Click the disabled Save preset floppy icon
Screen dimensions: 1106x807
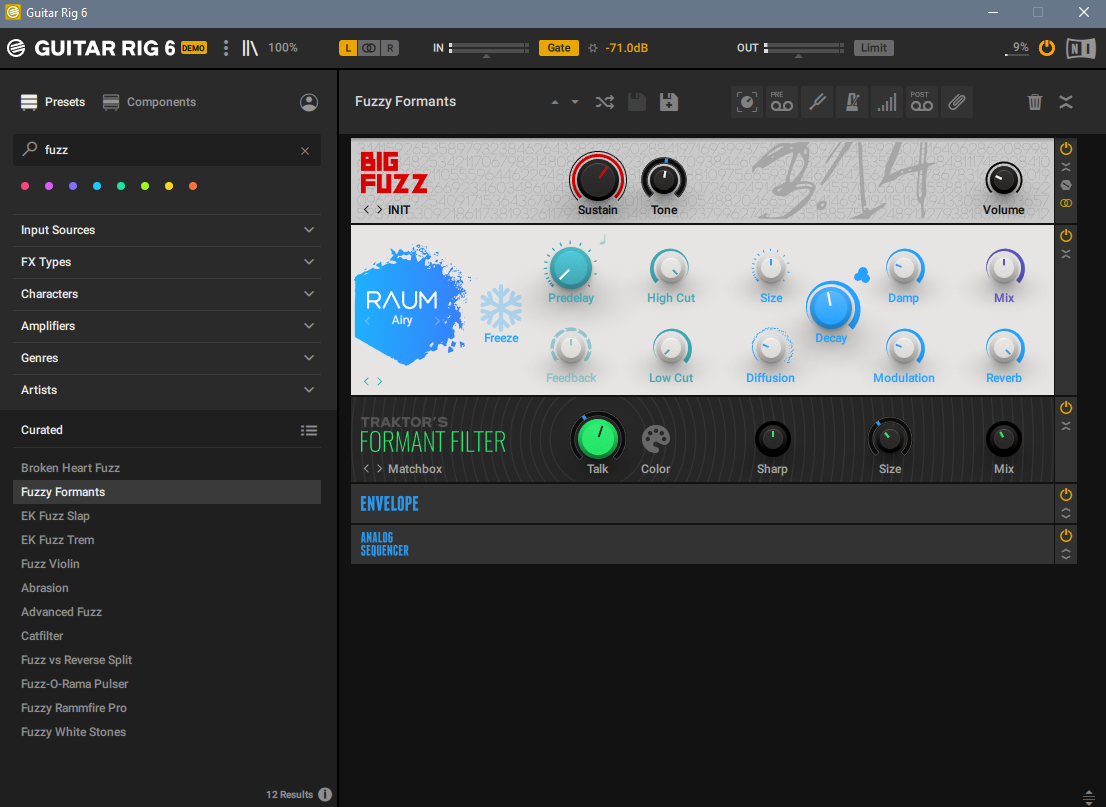[637, 102]
